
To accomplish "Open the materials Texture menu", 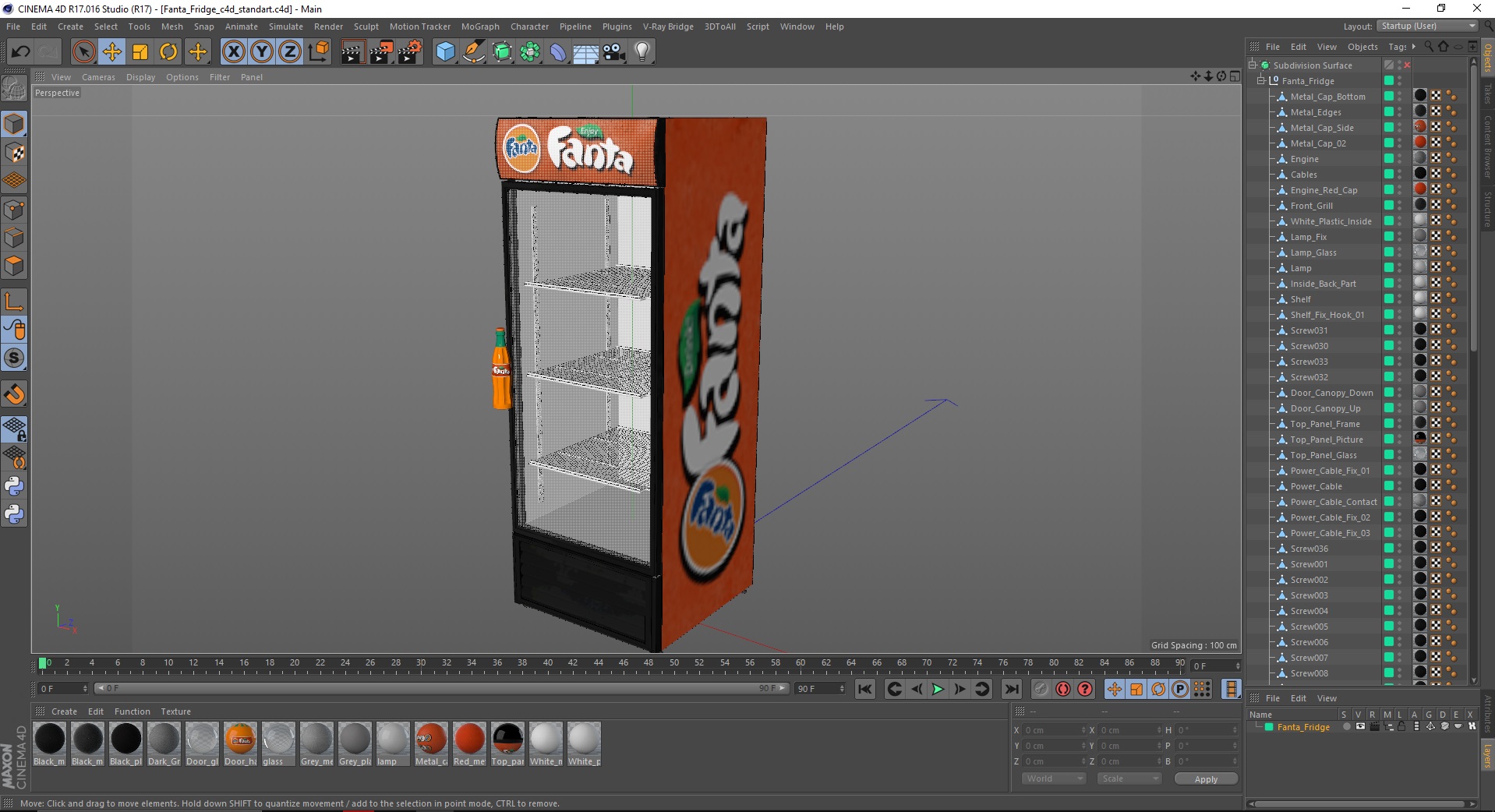I will point(175,711).
